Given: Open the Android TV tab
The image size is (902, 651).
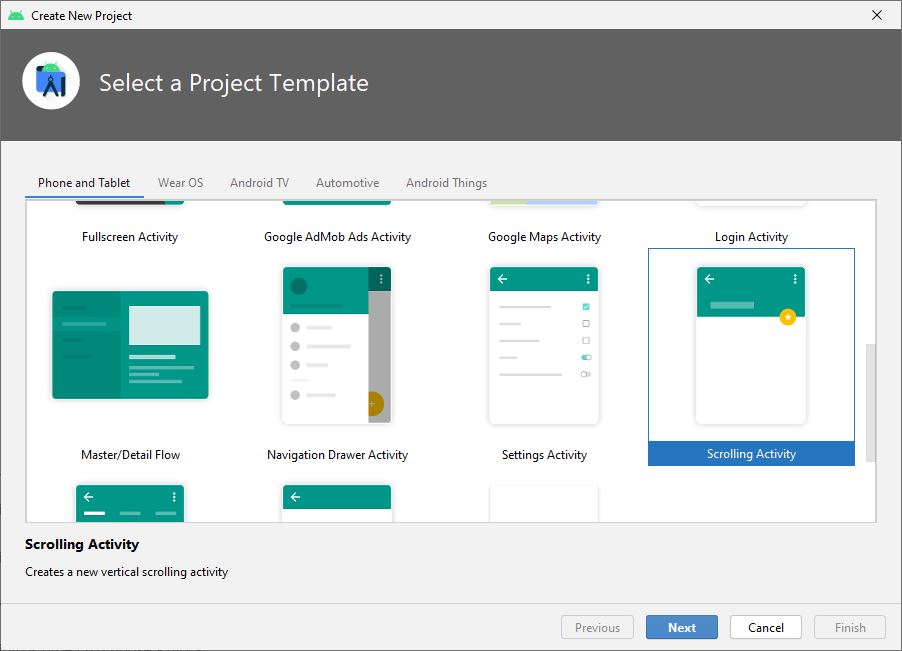Looking at the screenshot, I should click(259, 183).
